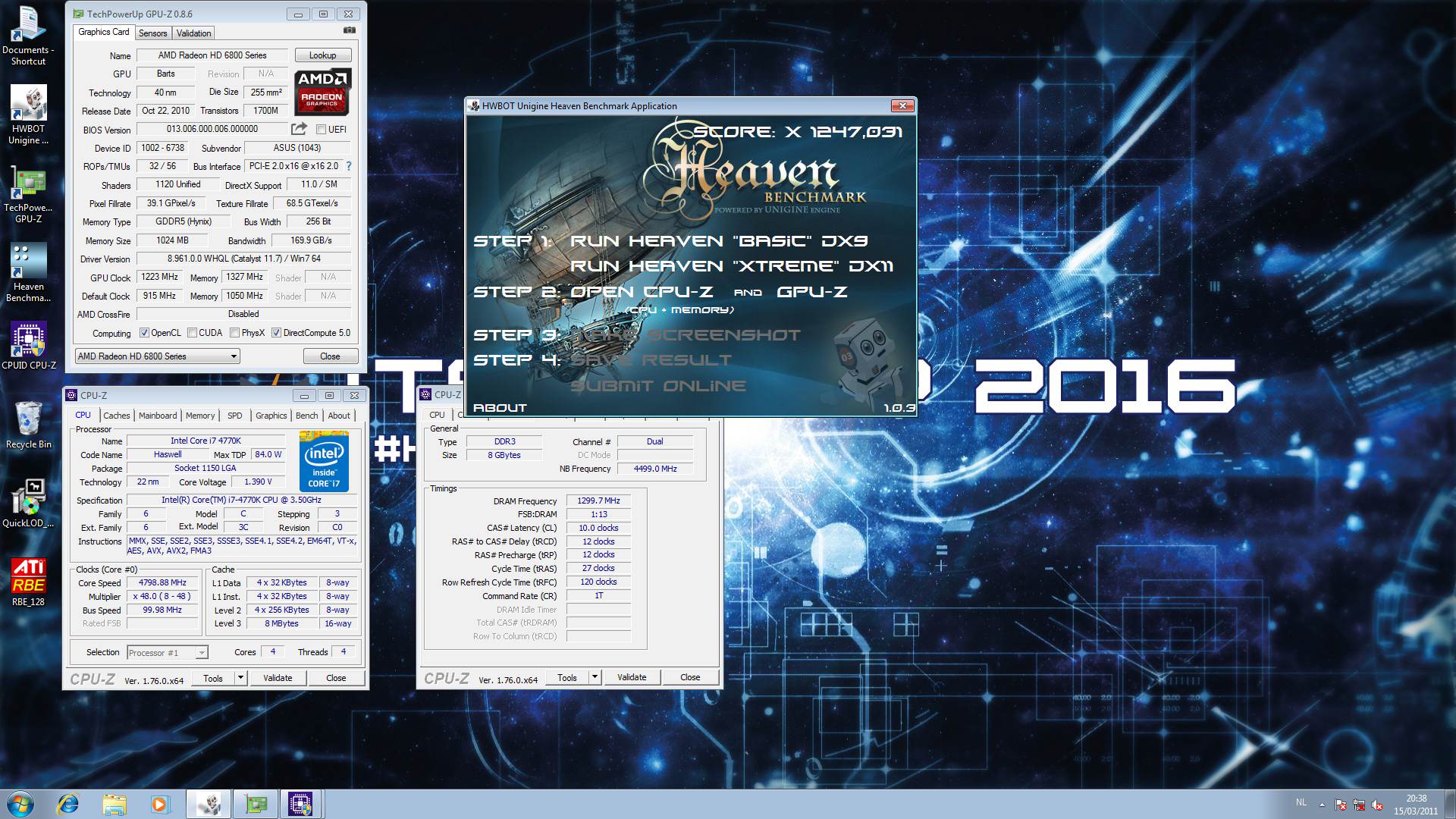
Task: Toggle the DirectCompute 5.0 checkbox
Action: [276, 333]
